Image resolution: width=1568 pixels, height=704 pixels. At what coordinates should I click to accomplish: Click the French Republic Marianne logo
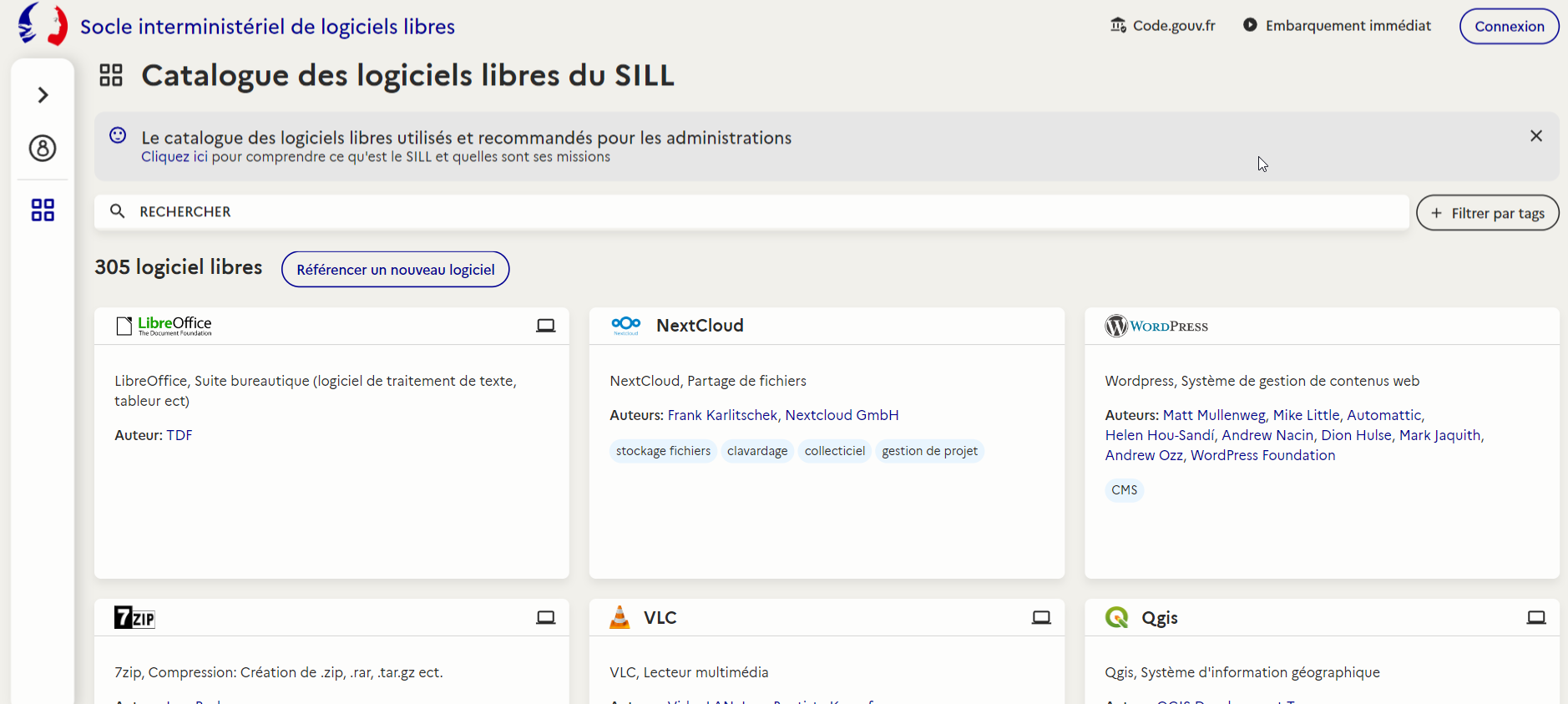43,24
